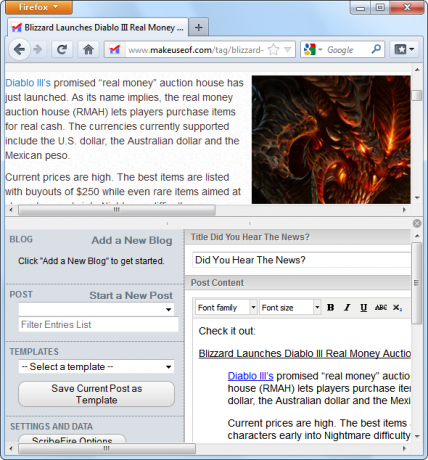
Task: Minimize the Firefox window
Action: point(360,8)
